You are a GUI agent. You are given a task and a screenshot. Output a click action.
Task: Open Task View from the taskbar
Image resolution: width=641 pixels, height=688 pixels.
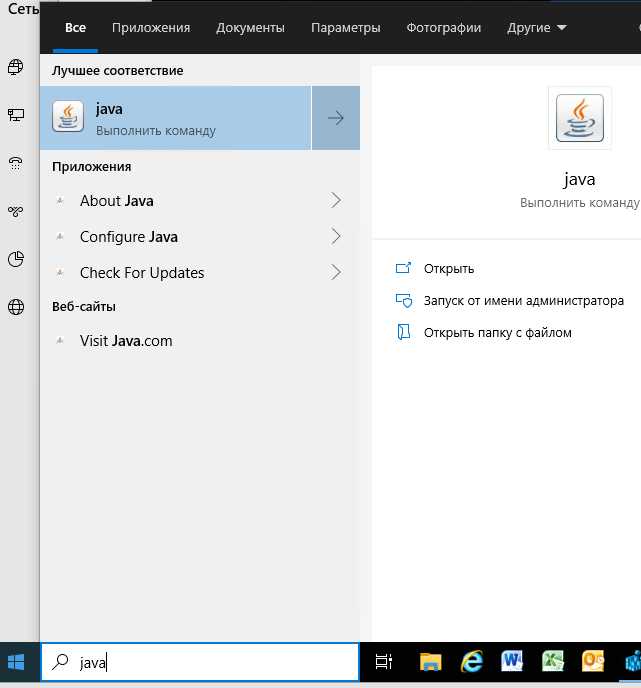(x=383, y=662)
